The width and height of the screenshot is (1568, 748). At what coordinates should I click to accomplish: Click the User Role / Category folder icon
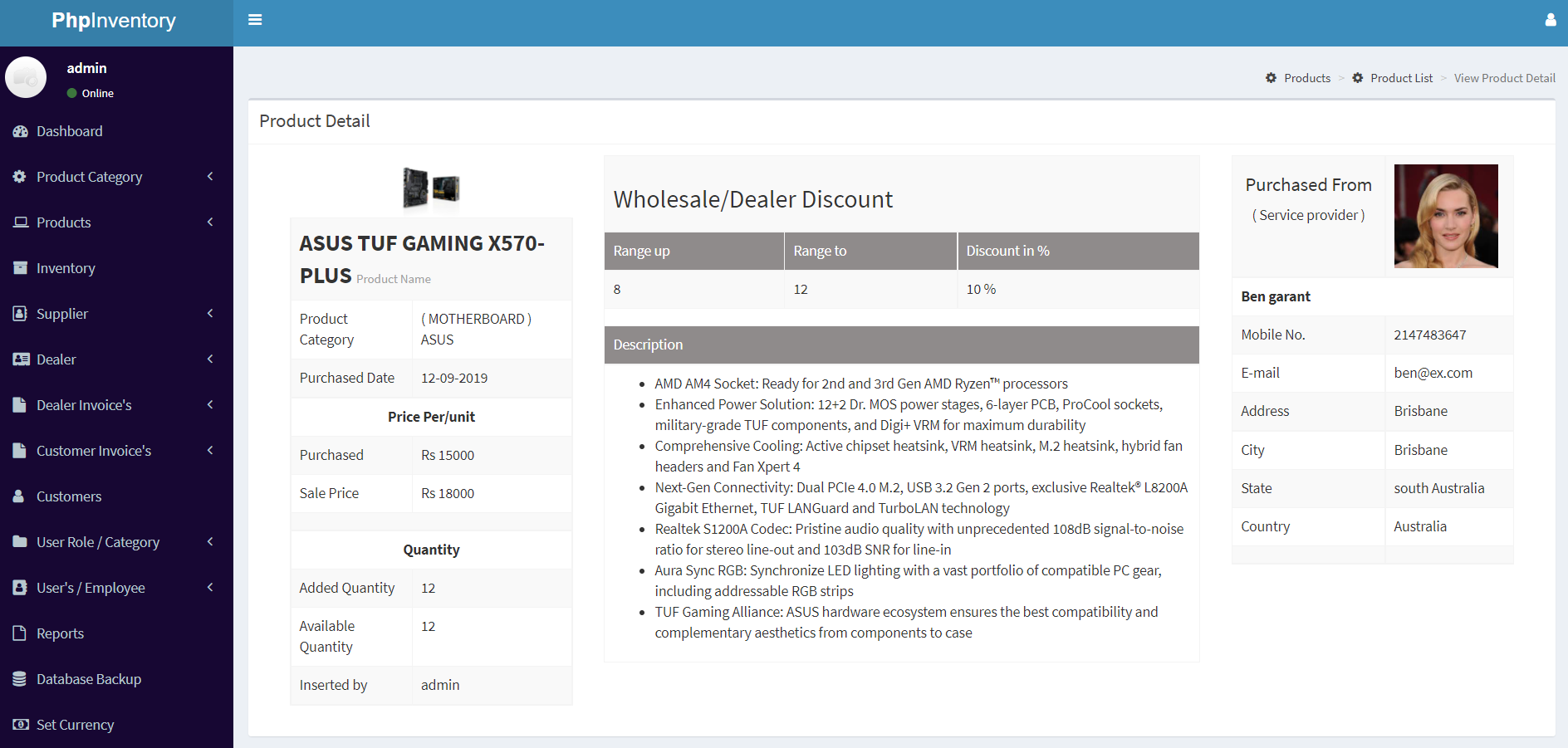[x=21, y=542]
